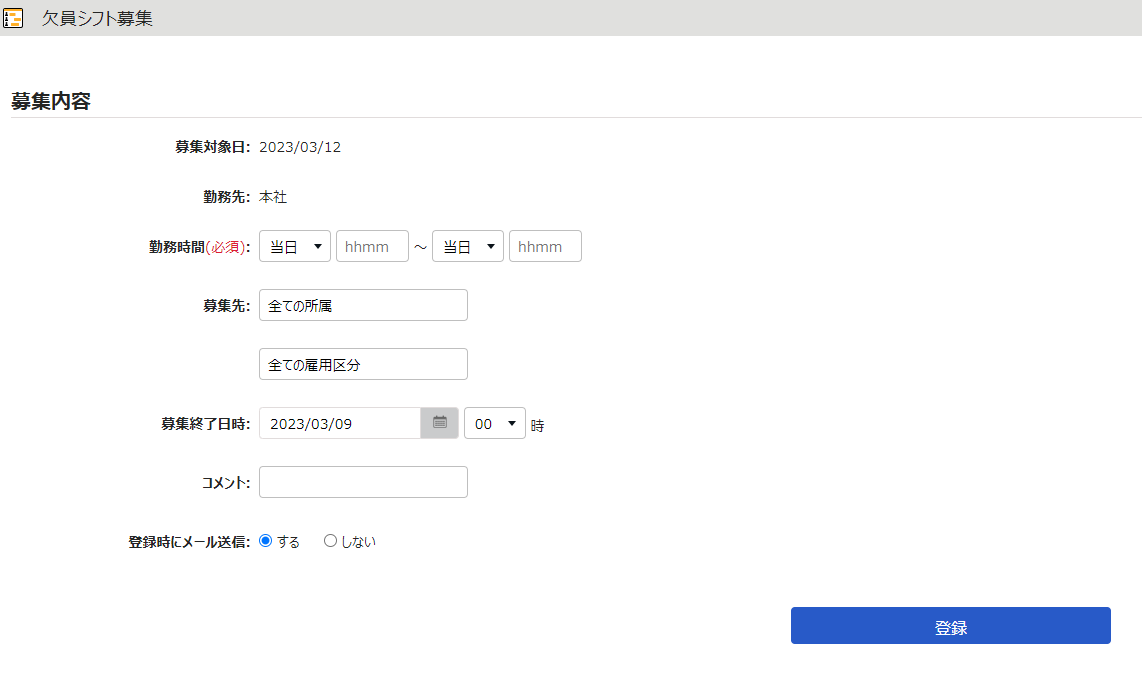Select the 全ての所属 recruitment target field
1142x681 pixels.
pos(363,306)
